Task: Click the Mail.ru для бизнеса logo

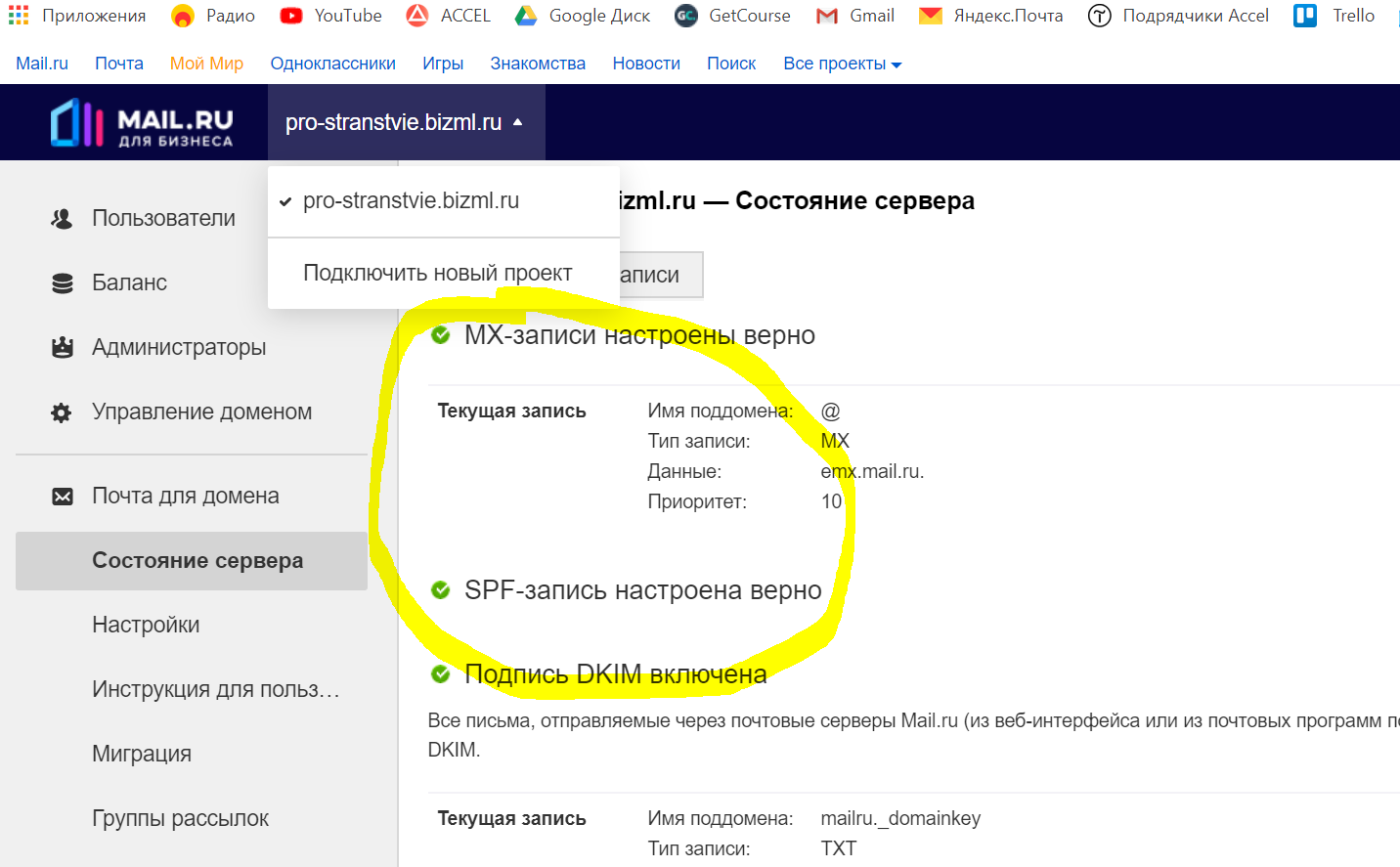Action: pyautogui.click(x=142, y=124)
